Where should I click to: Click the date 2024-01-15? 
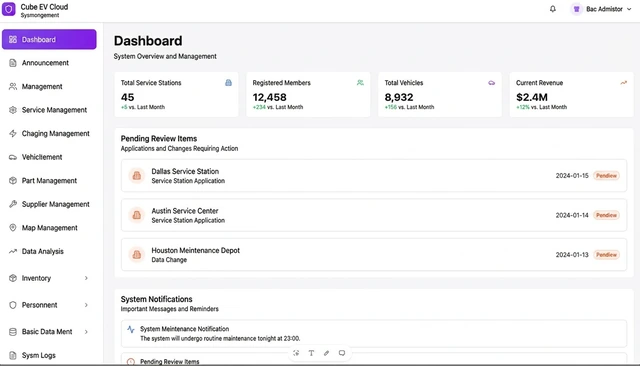pos(572,176)
